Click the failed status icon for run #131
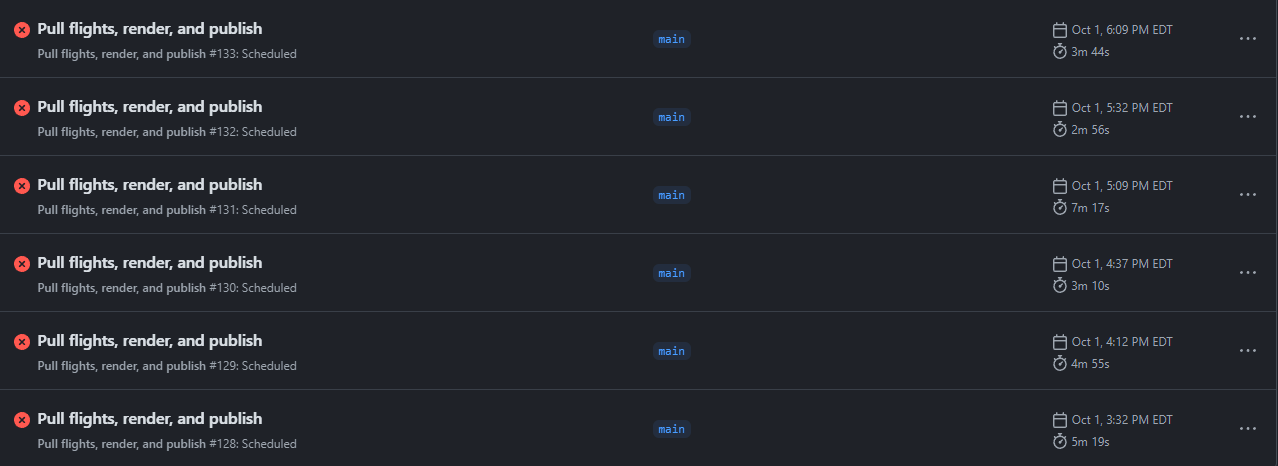Screen dimensions: 1278x466 [x=22, y=186]
